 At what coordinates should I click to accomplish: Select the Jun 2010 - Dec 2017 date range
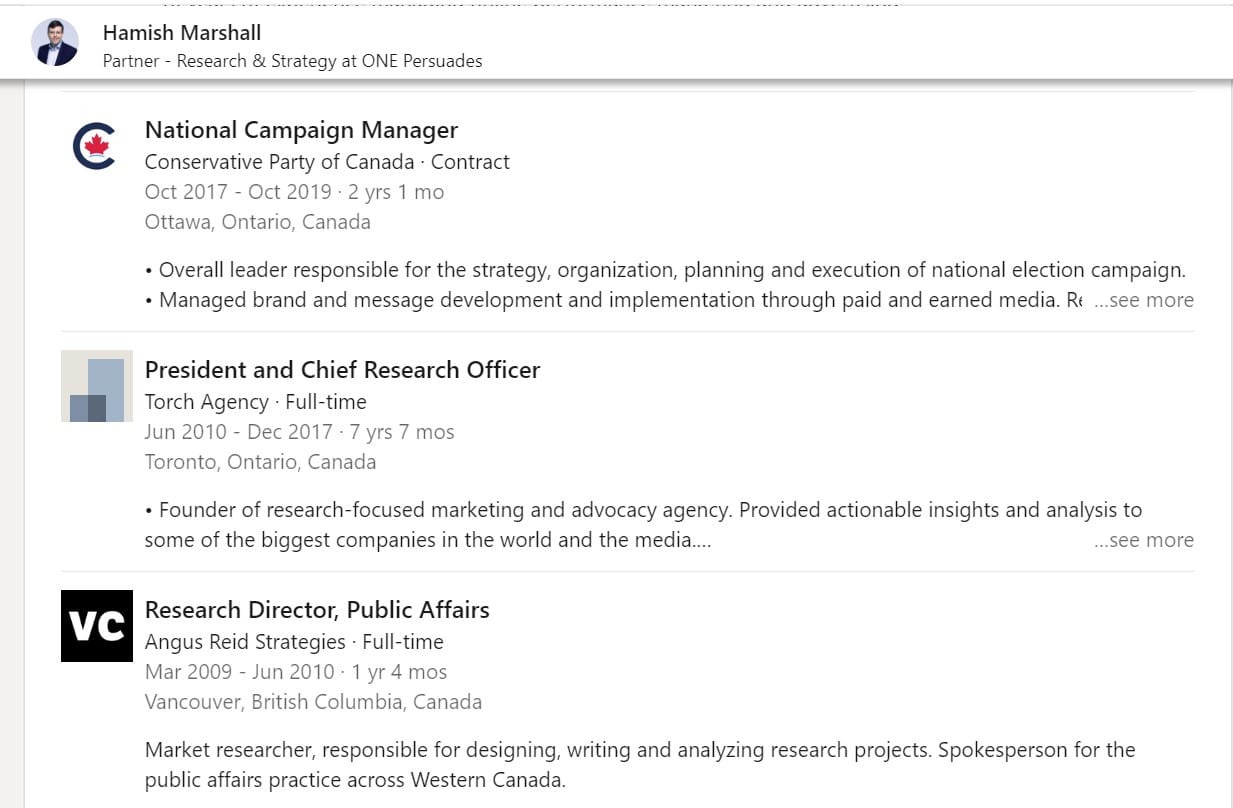click(238, 432)
